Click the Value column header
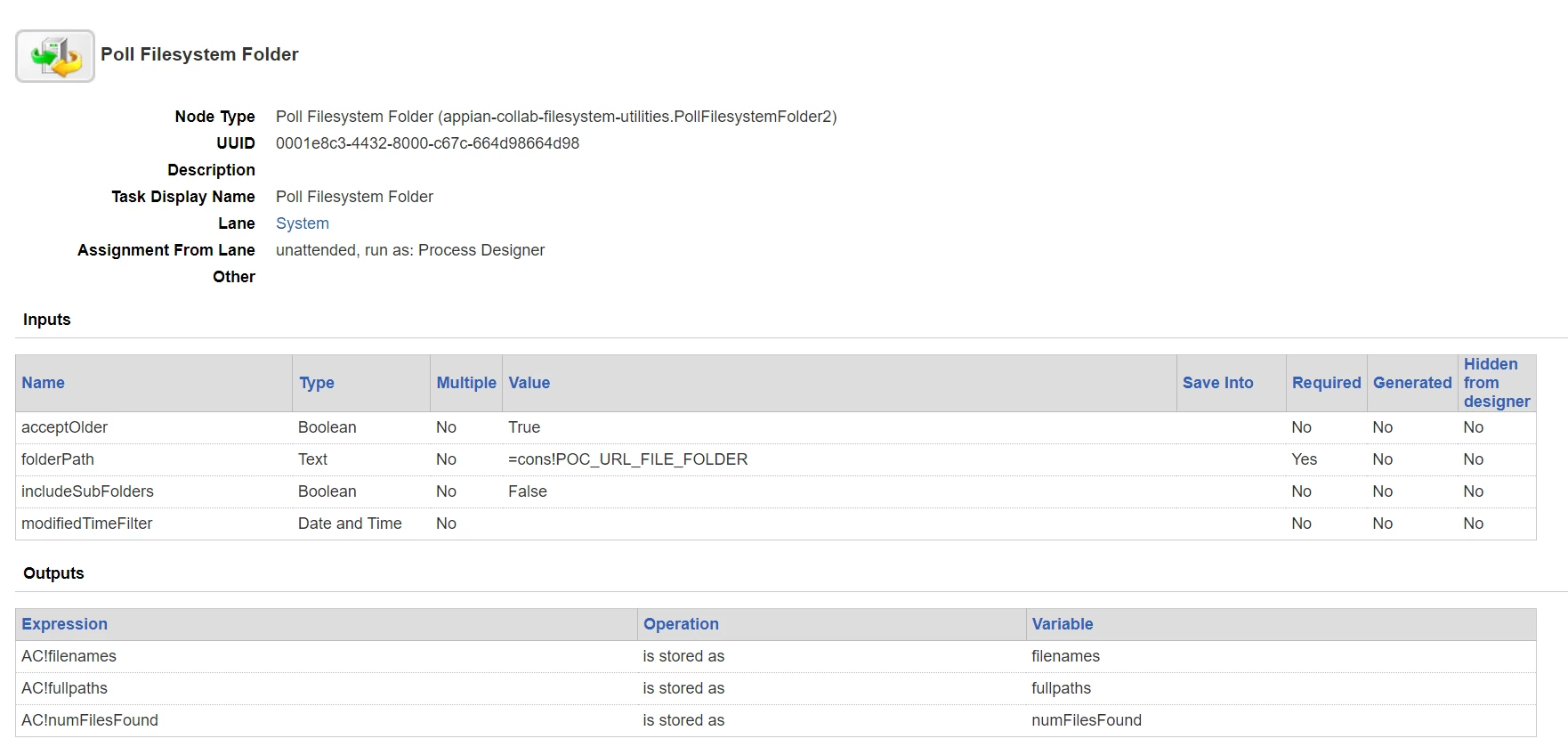The width and height of the screenshot is (1568, 747). click(x=529, y=383)
